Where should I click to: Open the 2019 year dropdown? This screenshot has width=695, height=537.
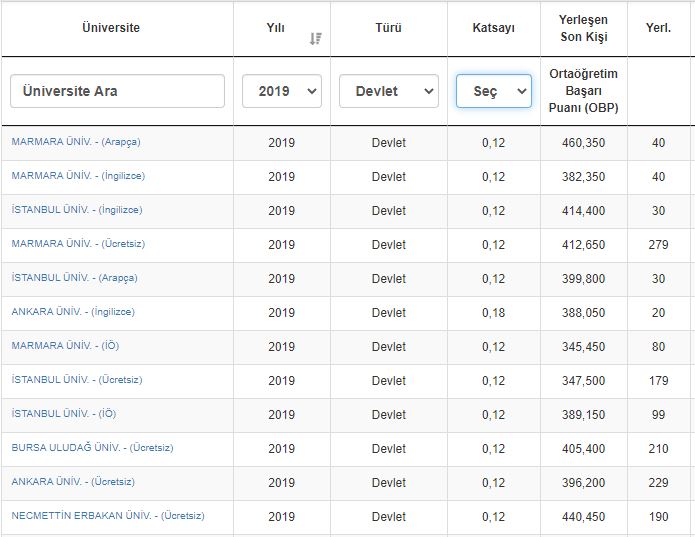(282, 91)
